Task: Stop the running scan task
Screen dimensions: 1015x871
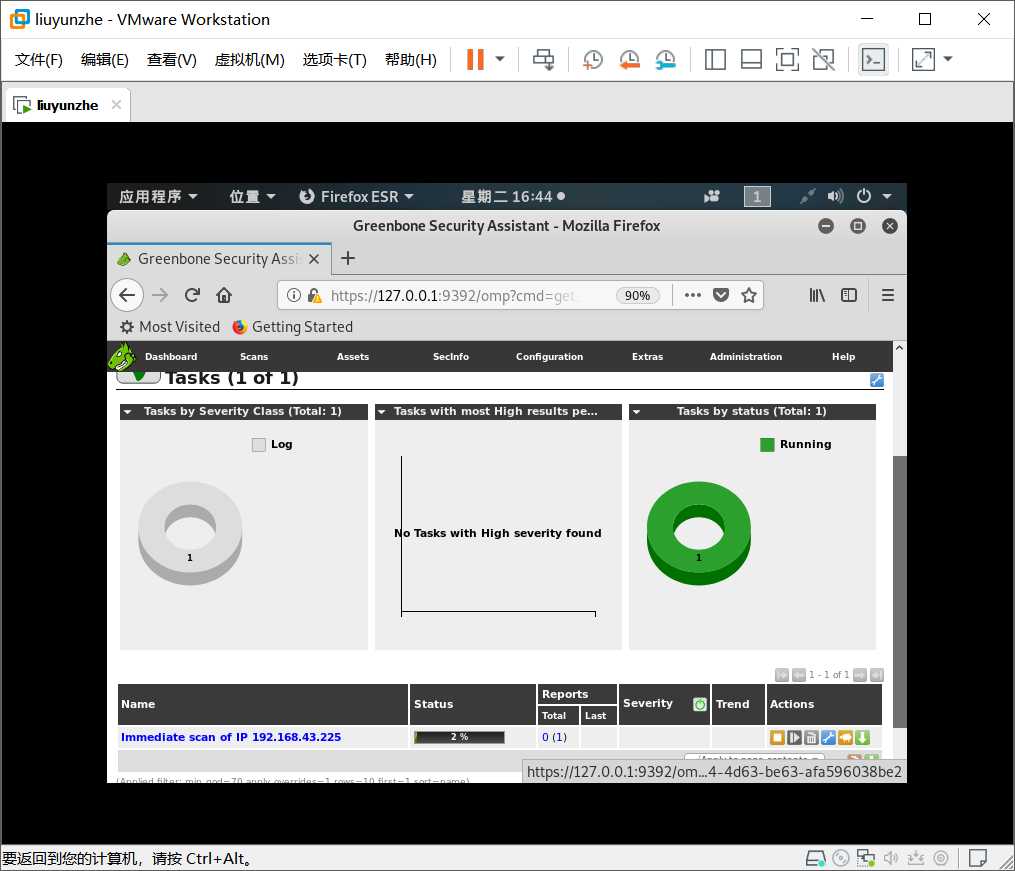Action: (x=777, y=737)
